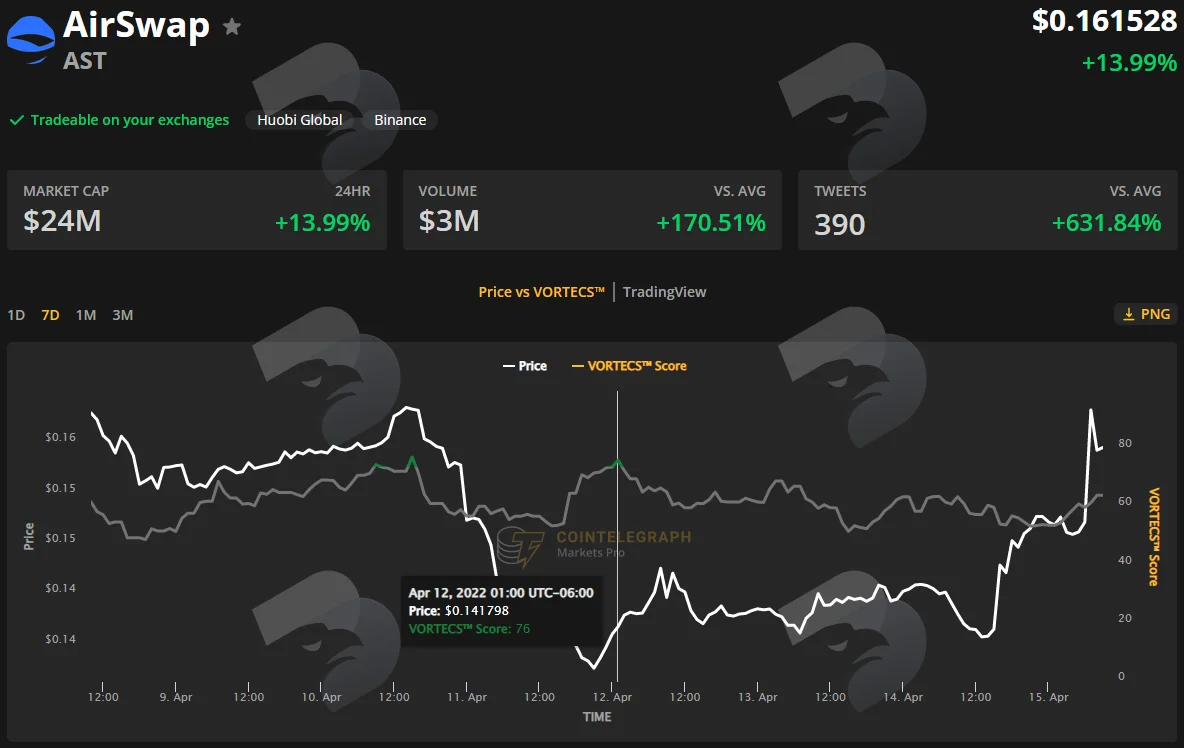This screenshot has height=748, width=1184.
Task: Select the Huobi Global exchange chip
Action: pos(299,120)
